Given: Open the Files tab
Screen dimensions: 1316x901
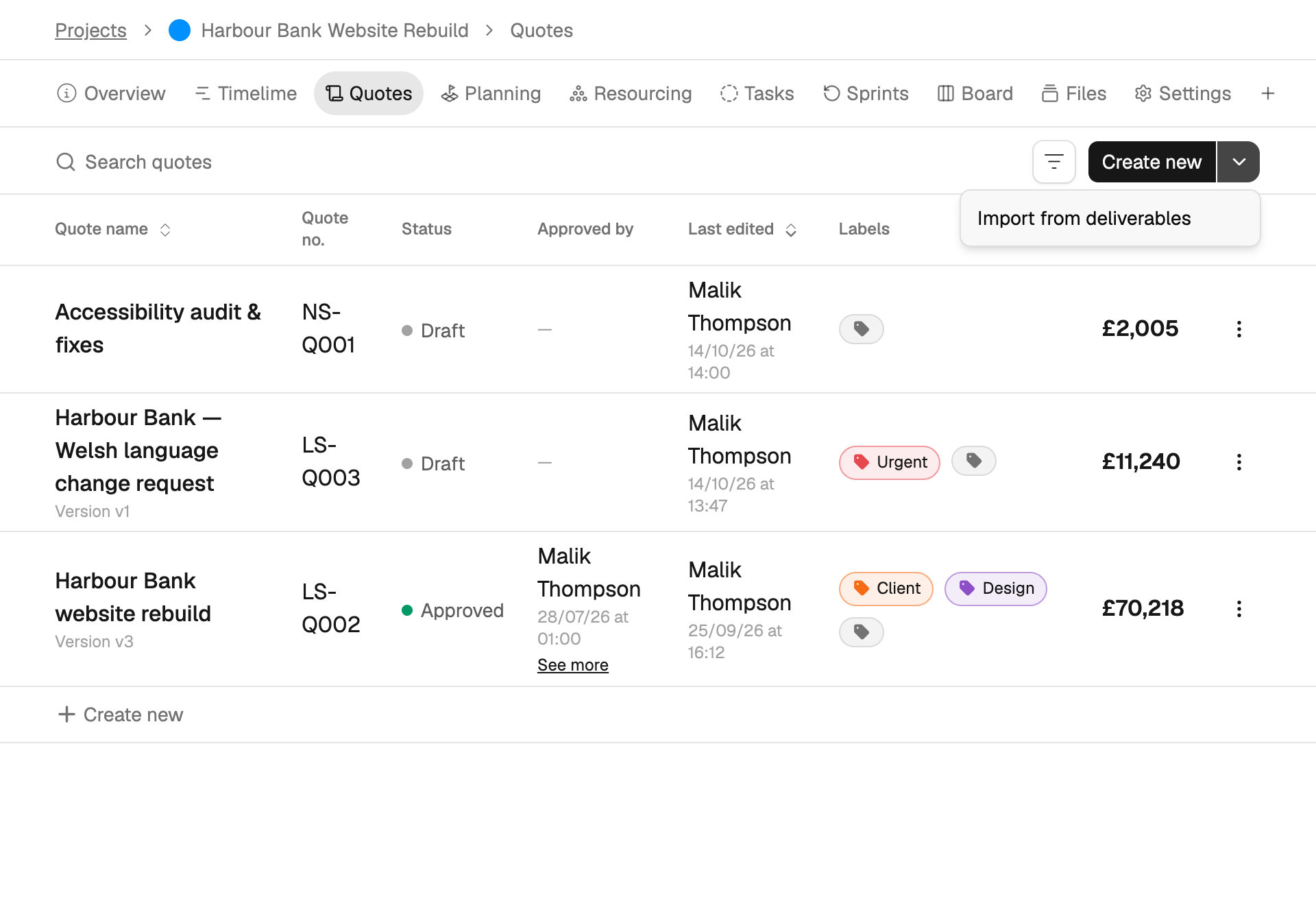Looking at the screenshot, I should coord(1073,93).
